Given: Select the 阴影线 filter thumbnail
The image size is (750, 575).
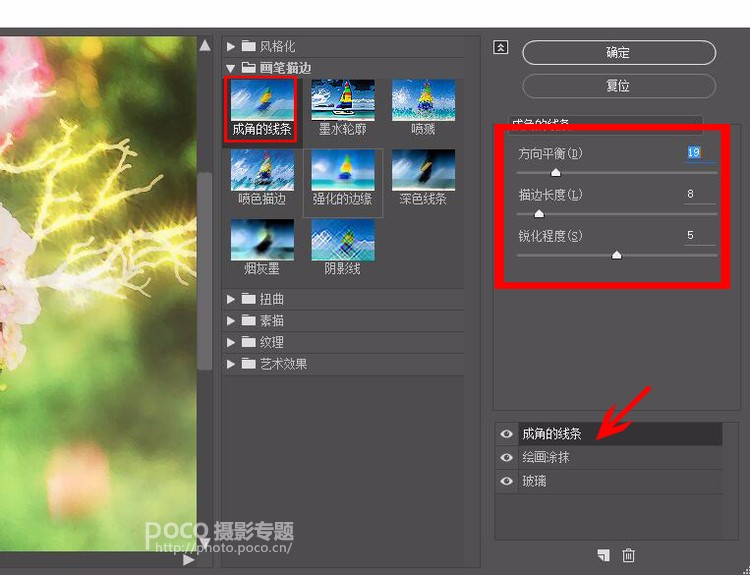Looking at the screenshot, I should tap(342, 240).
